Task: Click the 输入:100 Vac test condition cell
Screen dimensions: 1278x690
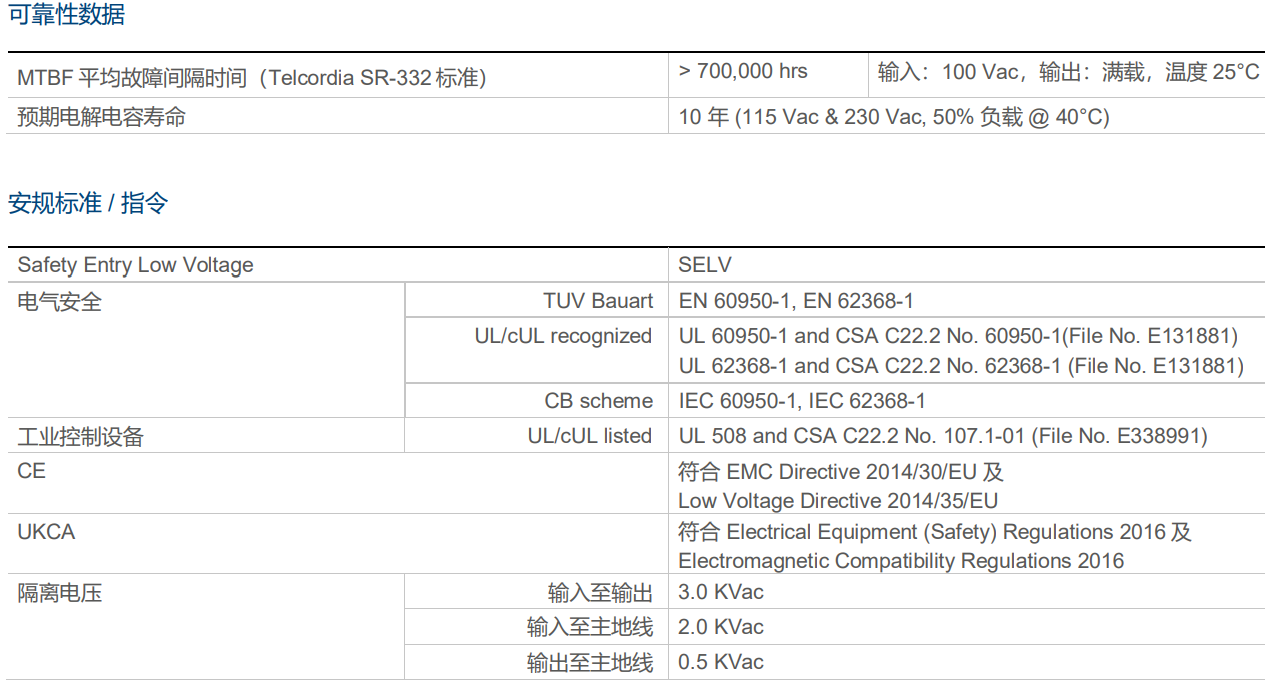Action: tap(1068, 72)
